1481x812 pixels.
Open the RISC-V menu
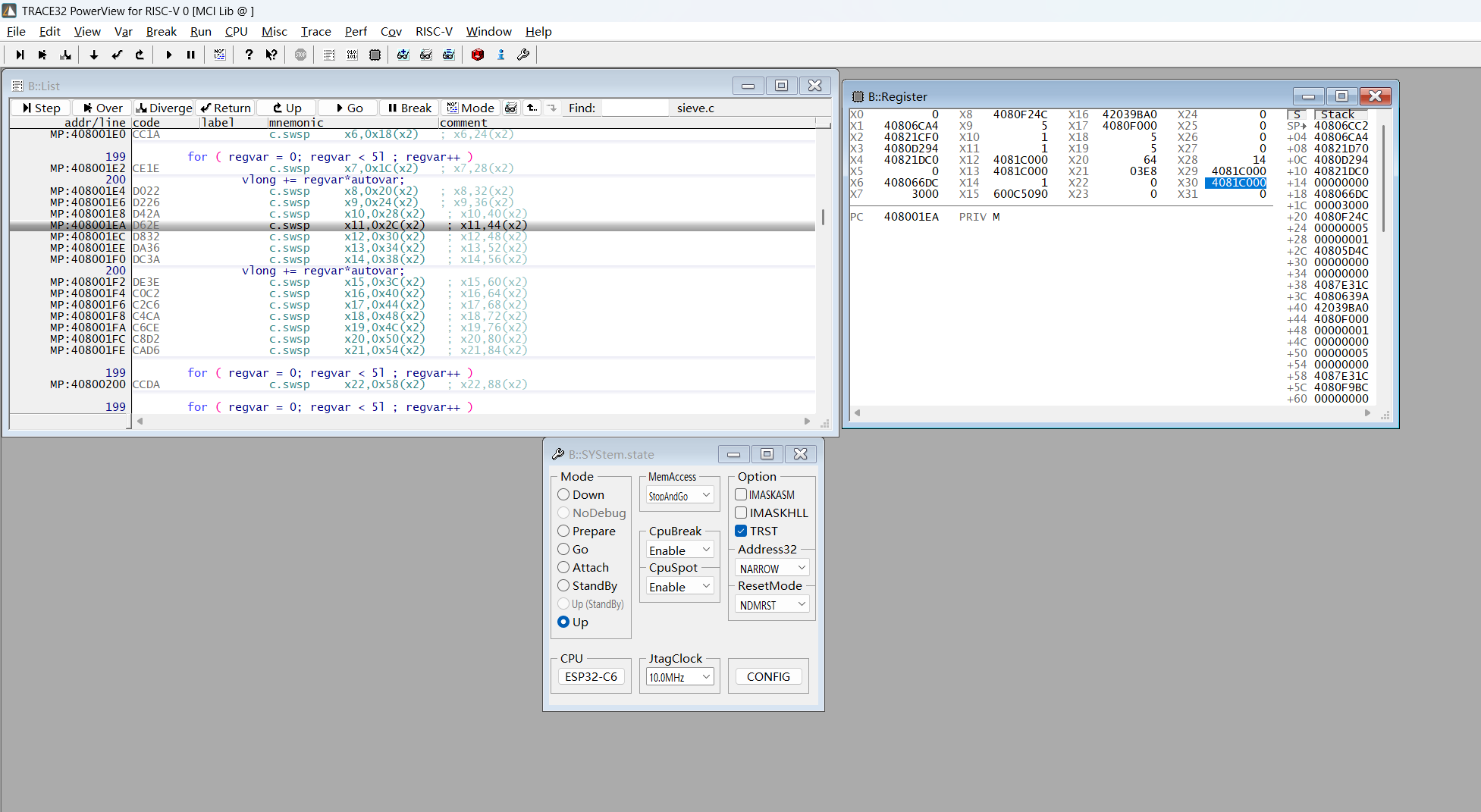[x=434, y=32]
